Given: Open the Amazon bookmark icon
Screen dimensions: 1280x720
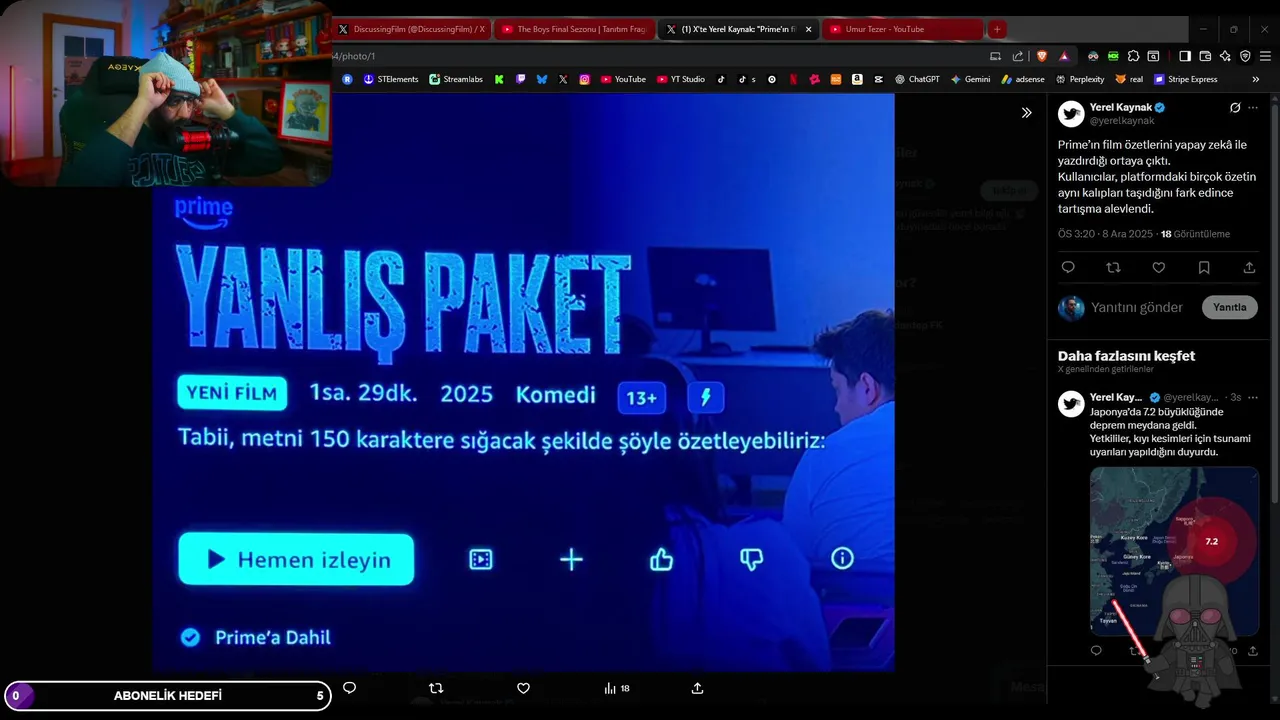Looking at the screenshot, I should tap(857, 79).
